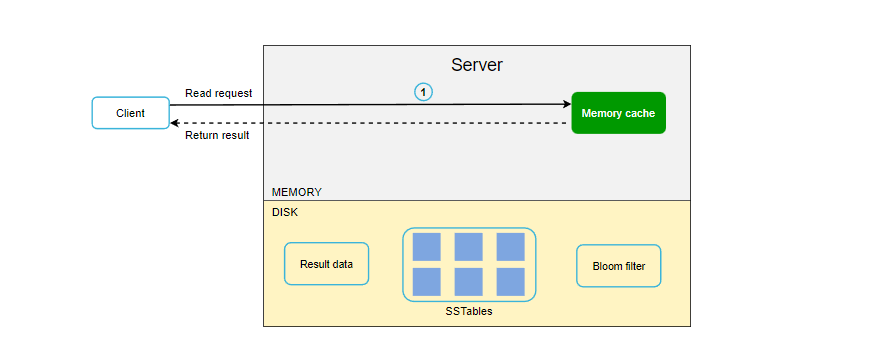Click the Return result label
The height and width of the screenshot is (363, 885).
217,135
